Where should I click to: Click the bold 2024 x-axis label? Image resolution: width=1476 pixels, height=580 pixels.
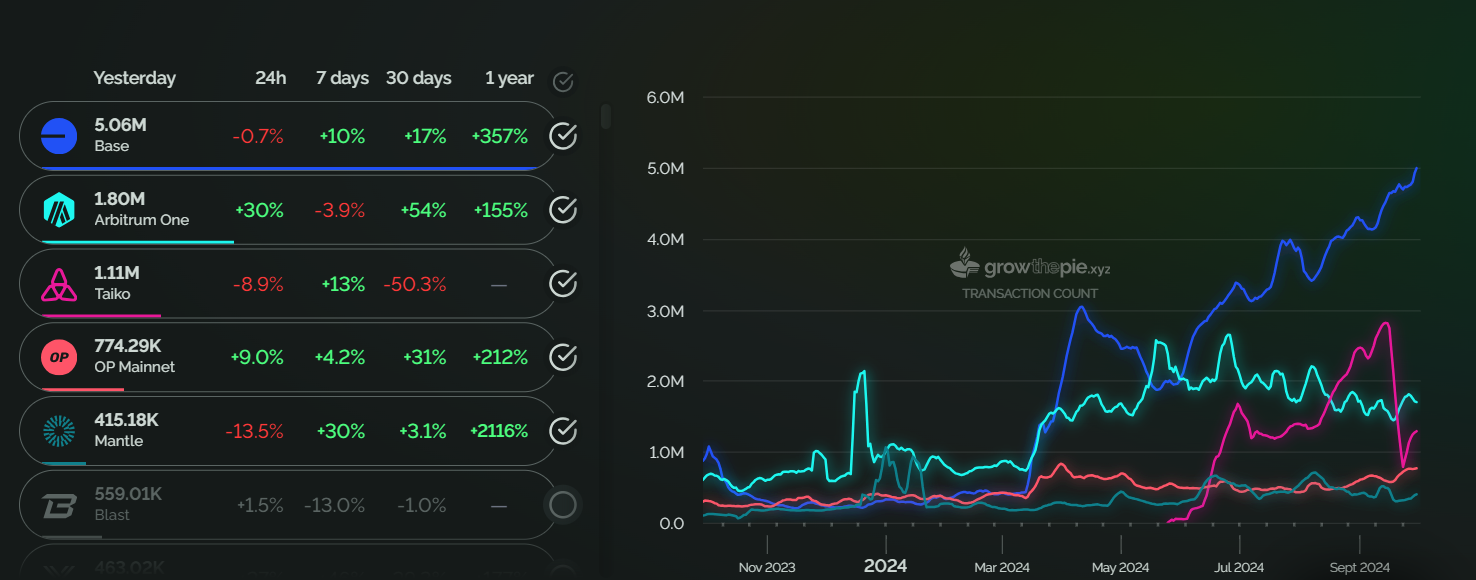(x=885, y=566)
